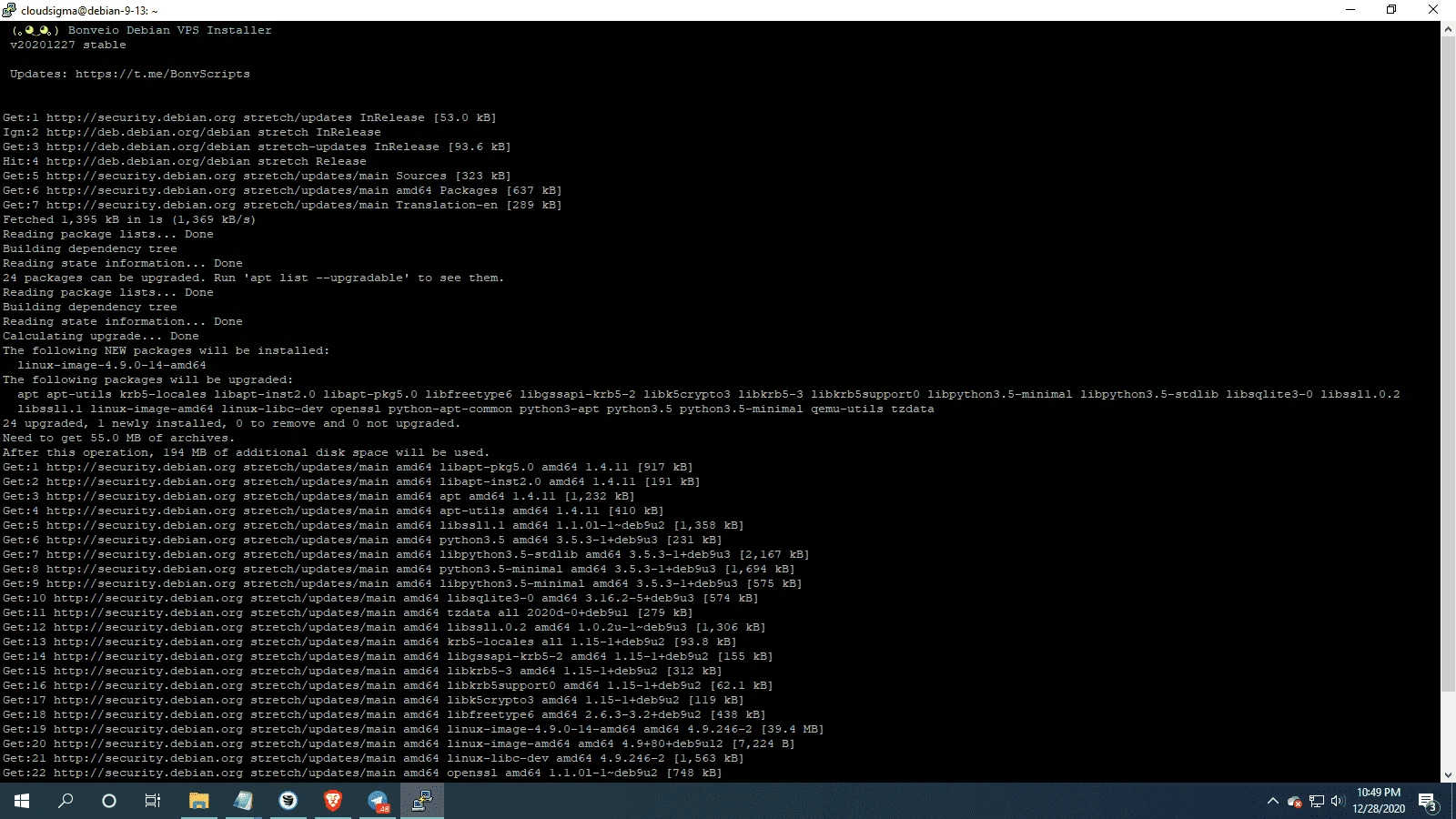Click the 'Ign:2' debian stretch InRelease line
Image resolution: width=1456 pixels, height=819 pixels.
point(191,132)
